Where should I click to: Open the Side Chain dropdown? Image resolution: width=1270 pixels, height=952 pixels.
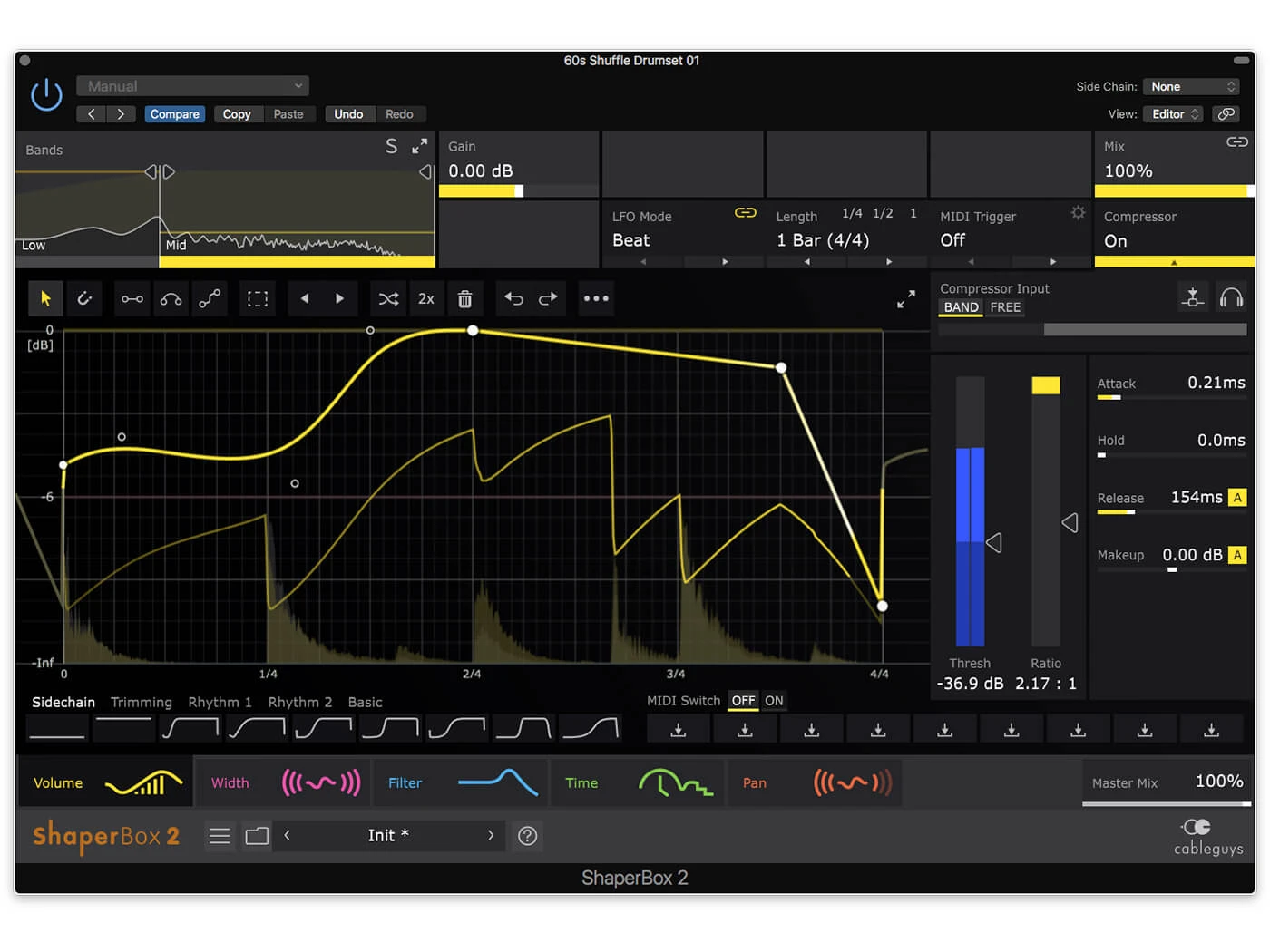[1191, 87]
